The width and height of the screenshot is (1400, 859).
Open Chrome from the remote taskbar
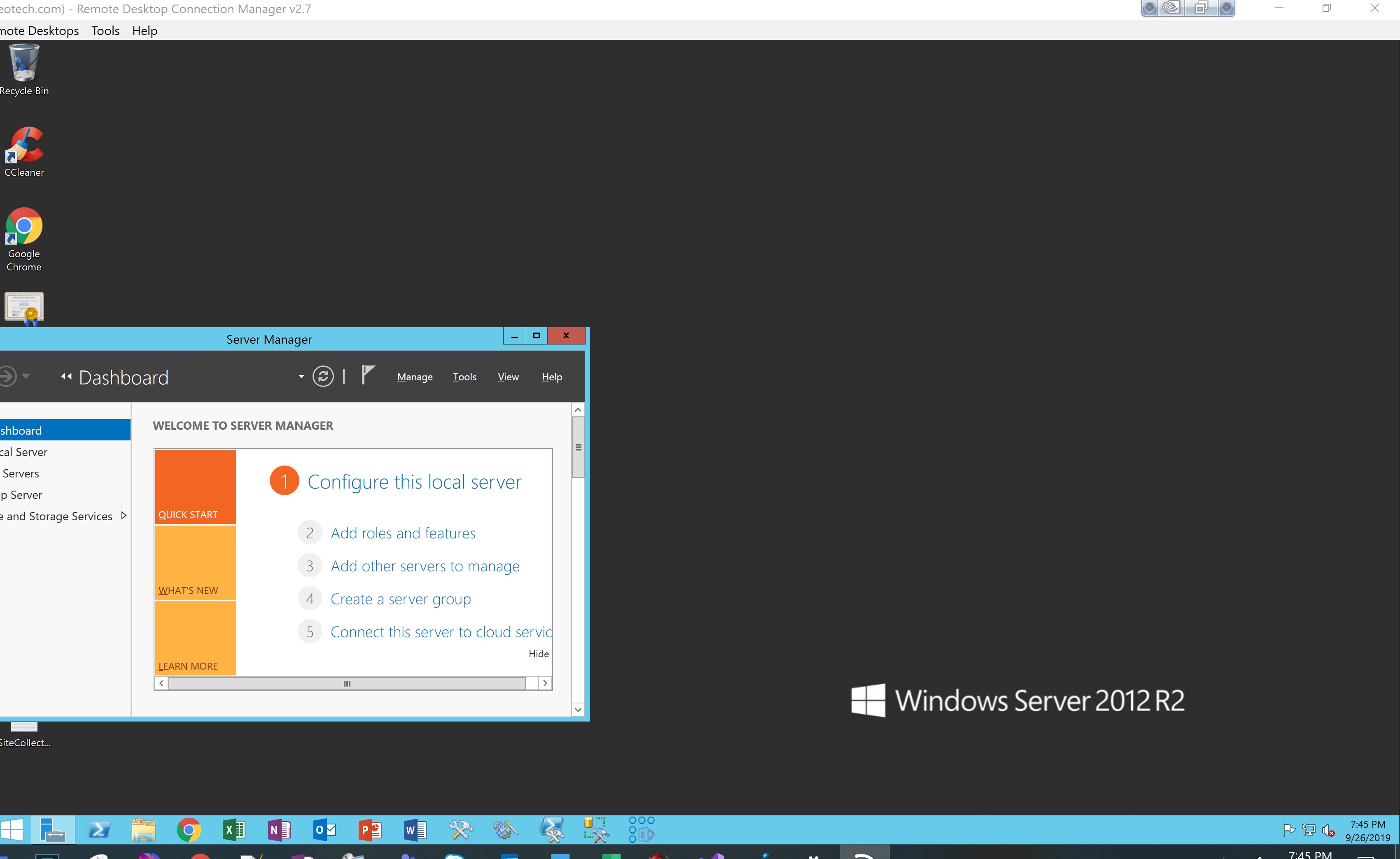tap(189, 830)
